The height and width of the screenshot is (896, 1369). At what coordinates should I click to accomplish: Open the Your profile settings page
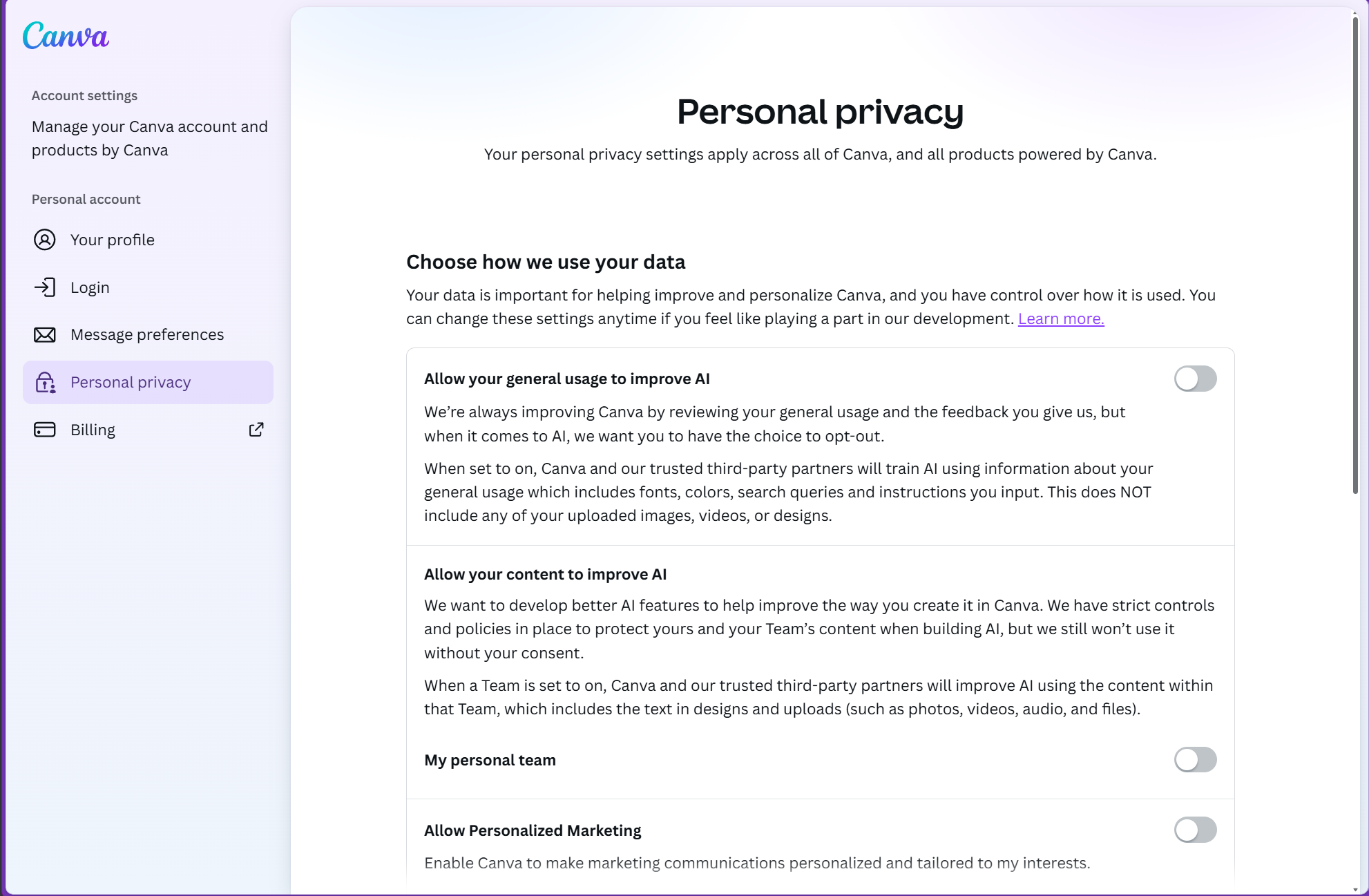(113, 240)
